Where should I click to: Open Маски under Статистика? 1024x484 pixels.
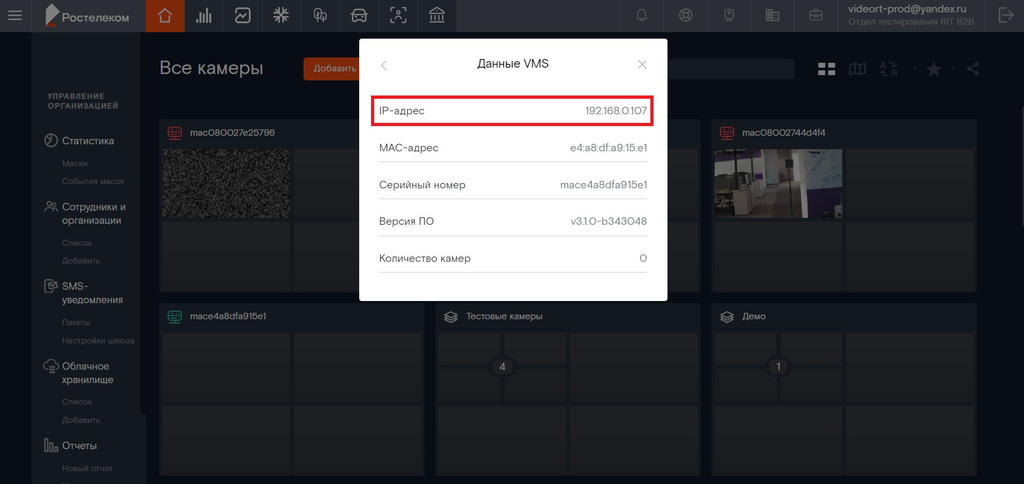[x=74, y=163]
